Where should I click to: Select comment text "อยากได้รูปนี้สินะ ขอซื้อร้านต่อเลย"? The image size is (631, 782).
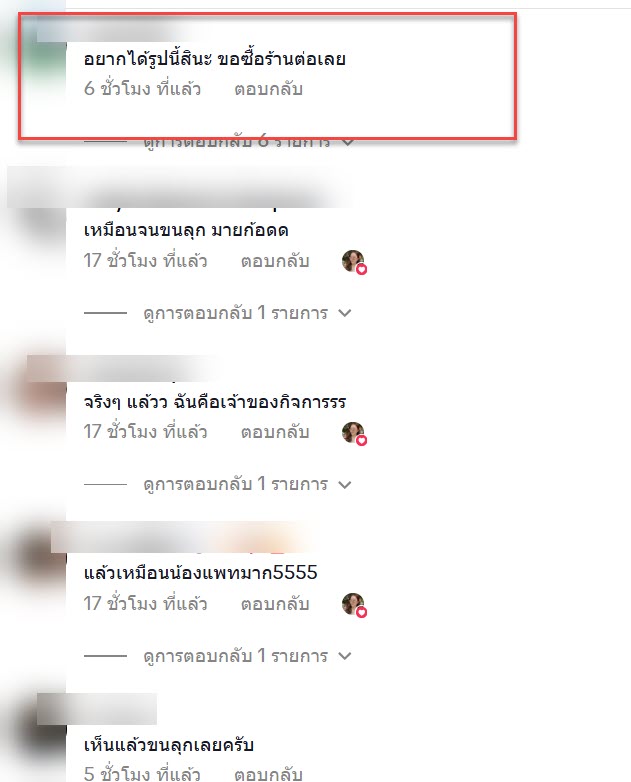coord(214,59)
